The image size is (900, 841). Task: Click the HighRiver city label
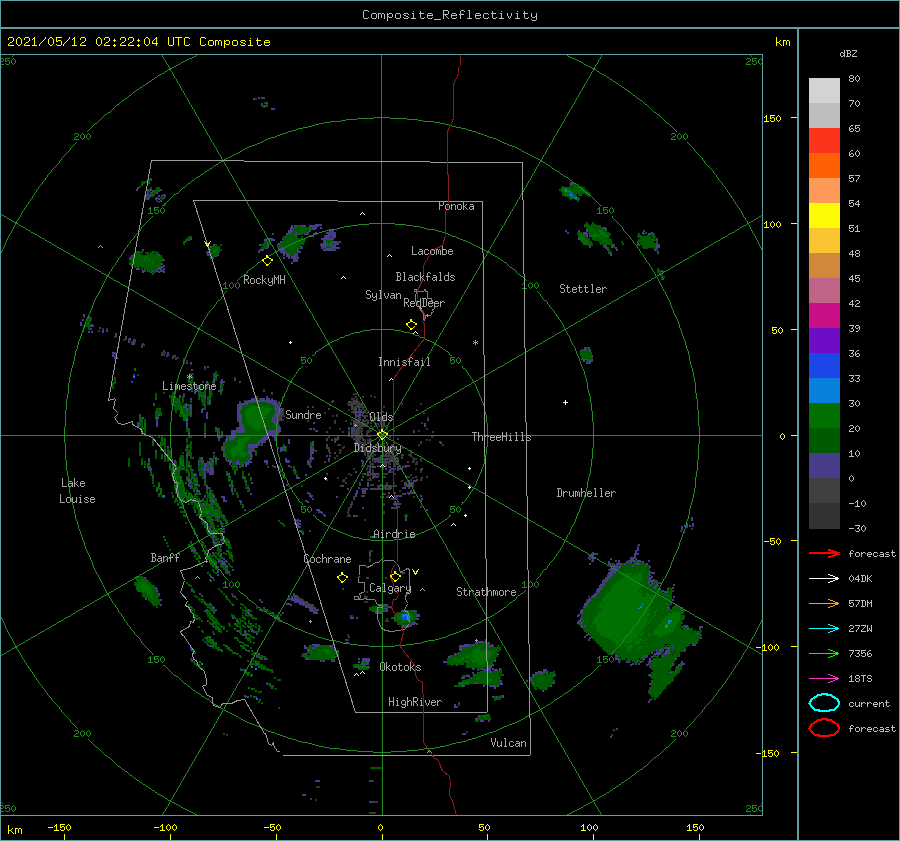[415, 702]
